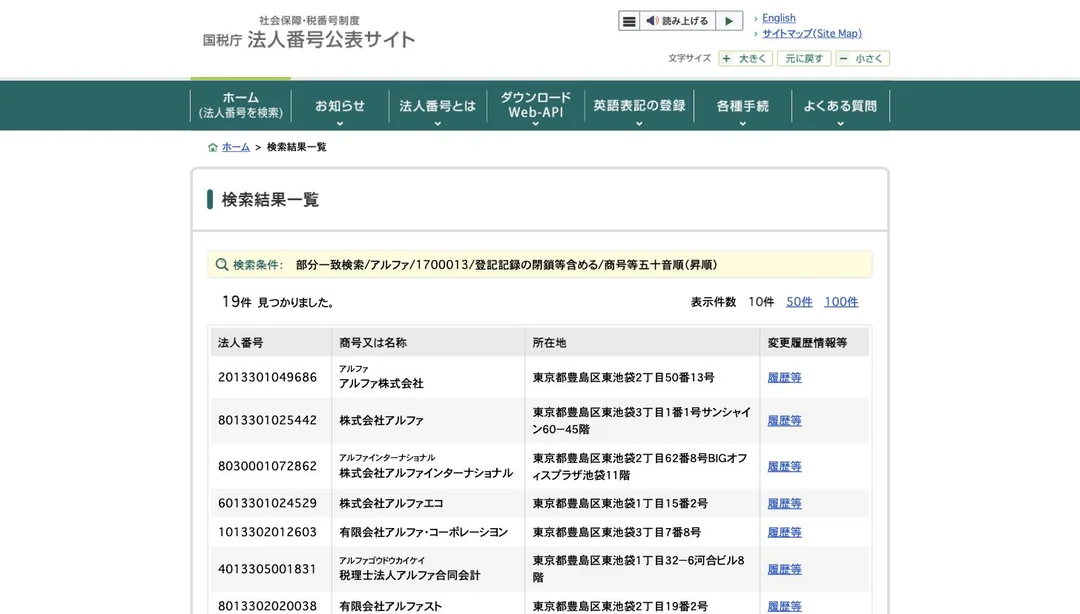Click the 国税庁 法人番号公表サイト logo
1080x614 pixels.
pyautogui.click(x=309, y=33)
